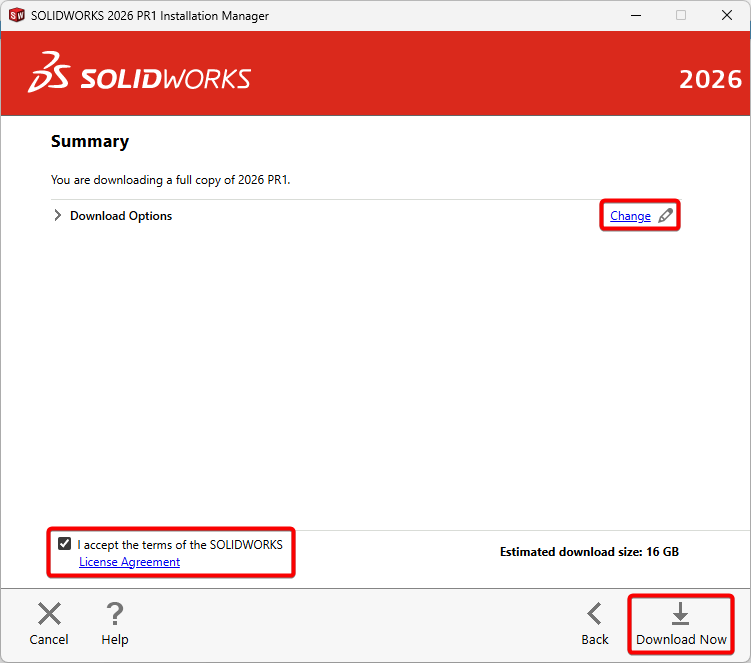This screenshot has width=751, height=663.
Task: Click the Download Now arrow icon
Action: [680, 613]
